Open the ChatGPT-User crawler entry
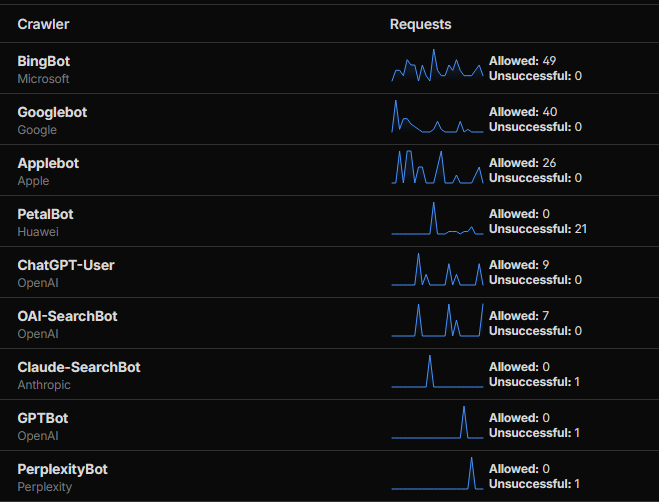 point(66,265)
